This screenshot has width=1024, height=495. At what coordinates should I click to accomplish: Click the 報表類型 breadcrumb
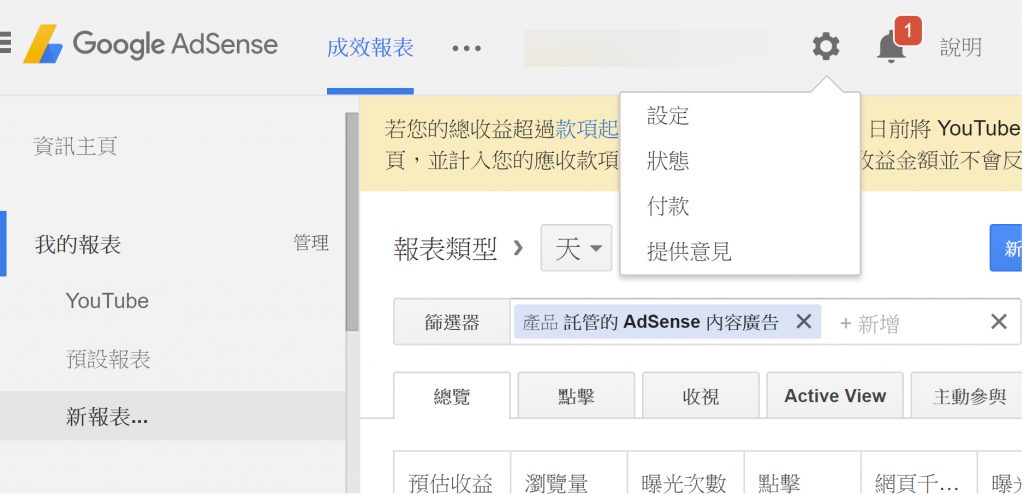(x=445, y=249)
